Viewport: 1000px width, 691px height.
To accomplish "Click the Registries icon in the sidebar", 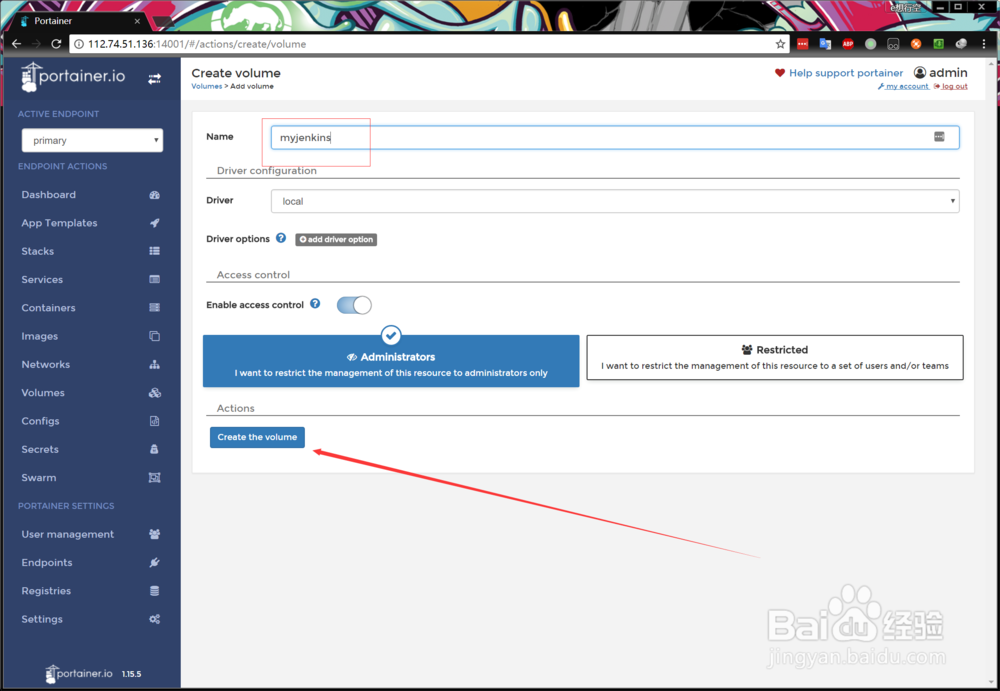I will click(x=155, y=590).
